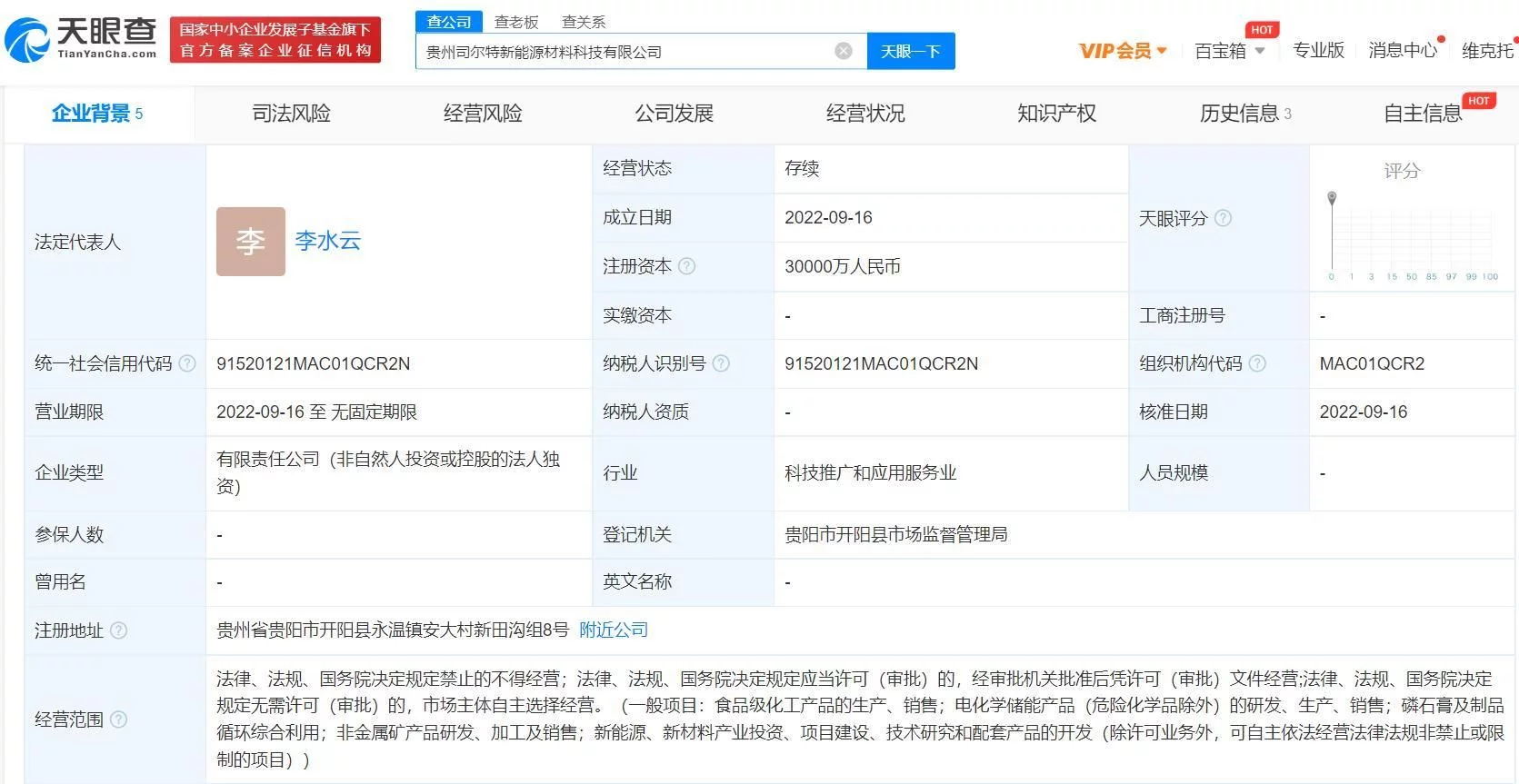Open the 维克托 user account menu
The height and width of the screenshot is (784, 1519).
coord(1488,51)
